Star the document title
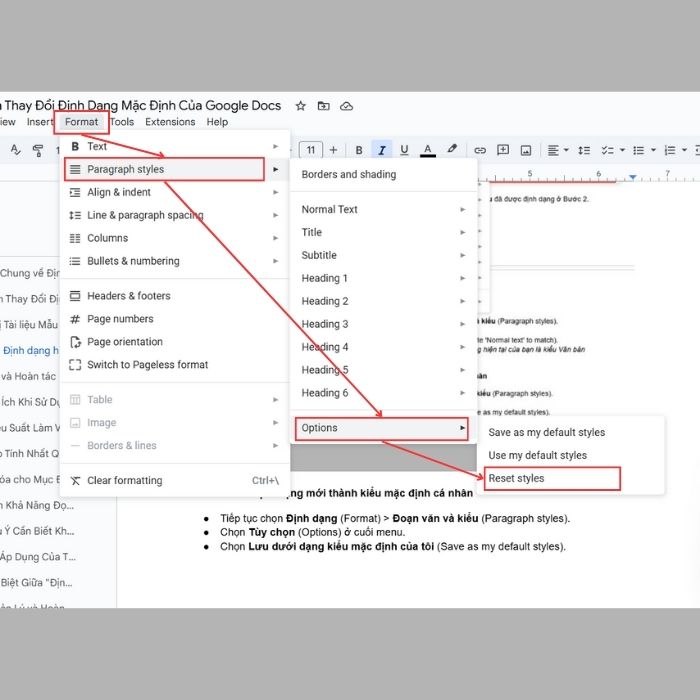 coord(300,106)
